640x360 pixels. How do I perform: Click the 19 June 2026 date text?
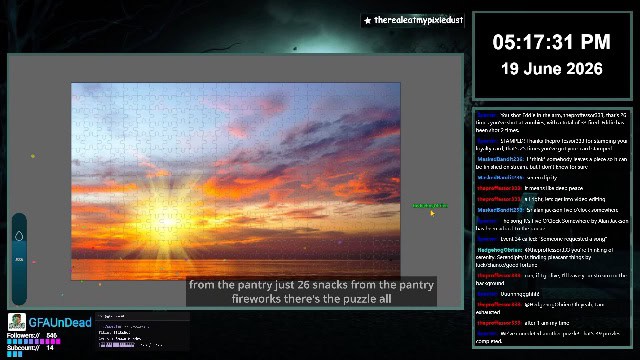pos(551,69)
